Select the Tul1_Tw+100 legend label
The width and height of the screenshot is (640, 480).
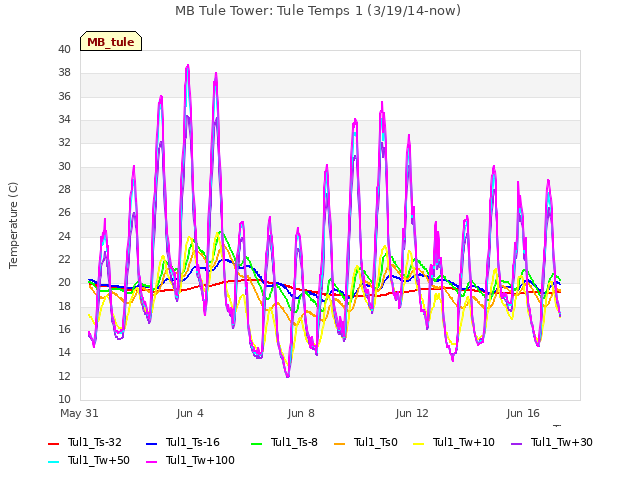coord(200,460)
